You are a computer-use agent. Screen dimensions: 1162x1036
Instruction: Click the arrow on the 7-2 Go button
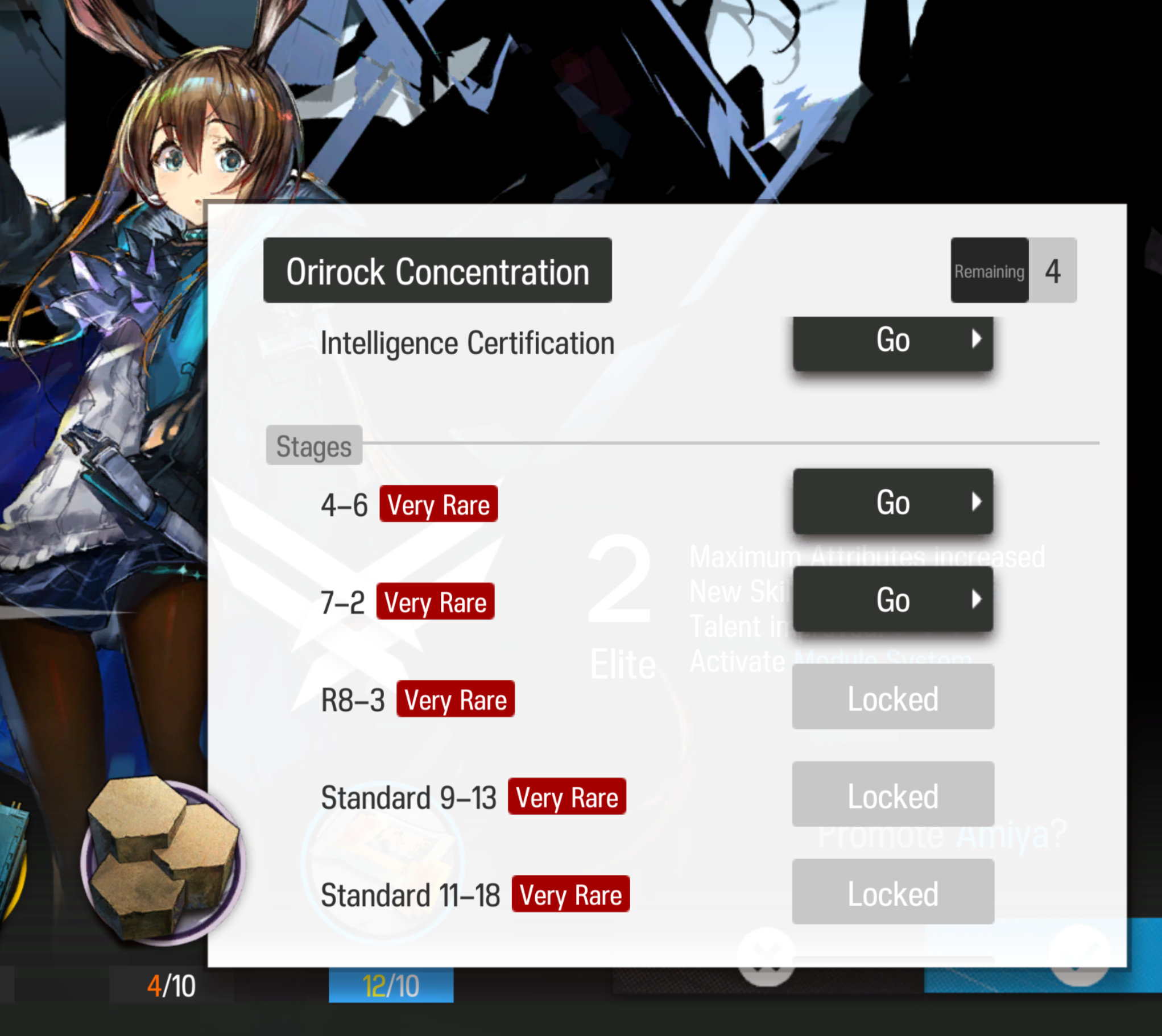click(977, 599)
